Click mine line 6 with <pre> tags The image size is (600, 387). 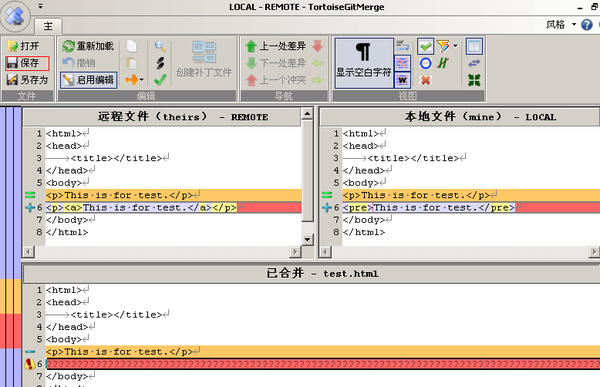point(471,207)
